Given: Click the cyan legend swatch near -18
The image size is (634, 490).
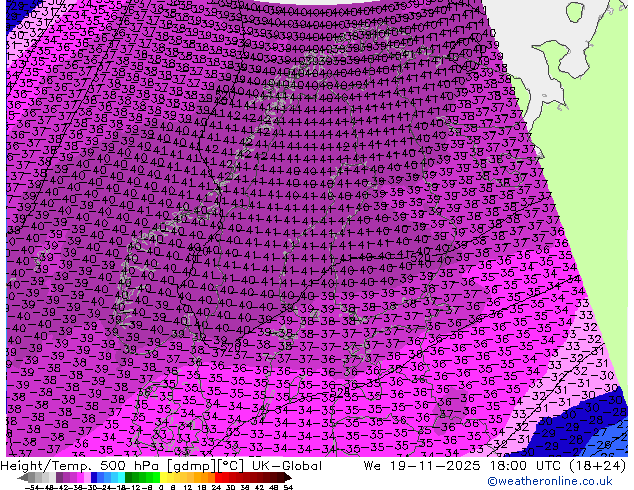Looking at the screenshot, I should (x=122, y=477).
